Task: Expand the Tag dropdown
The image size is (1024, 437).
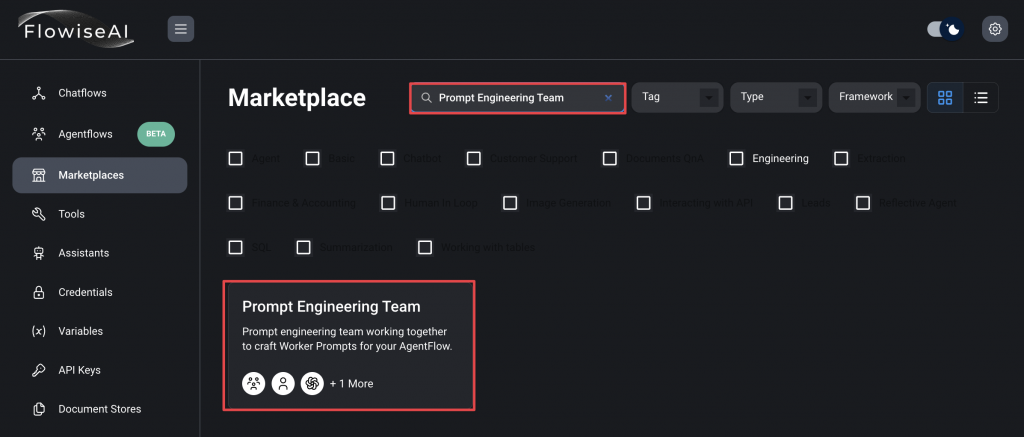Action: [x=677, y=97]
